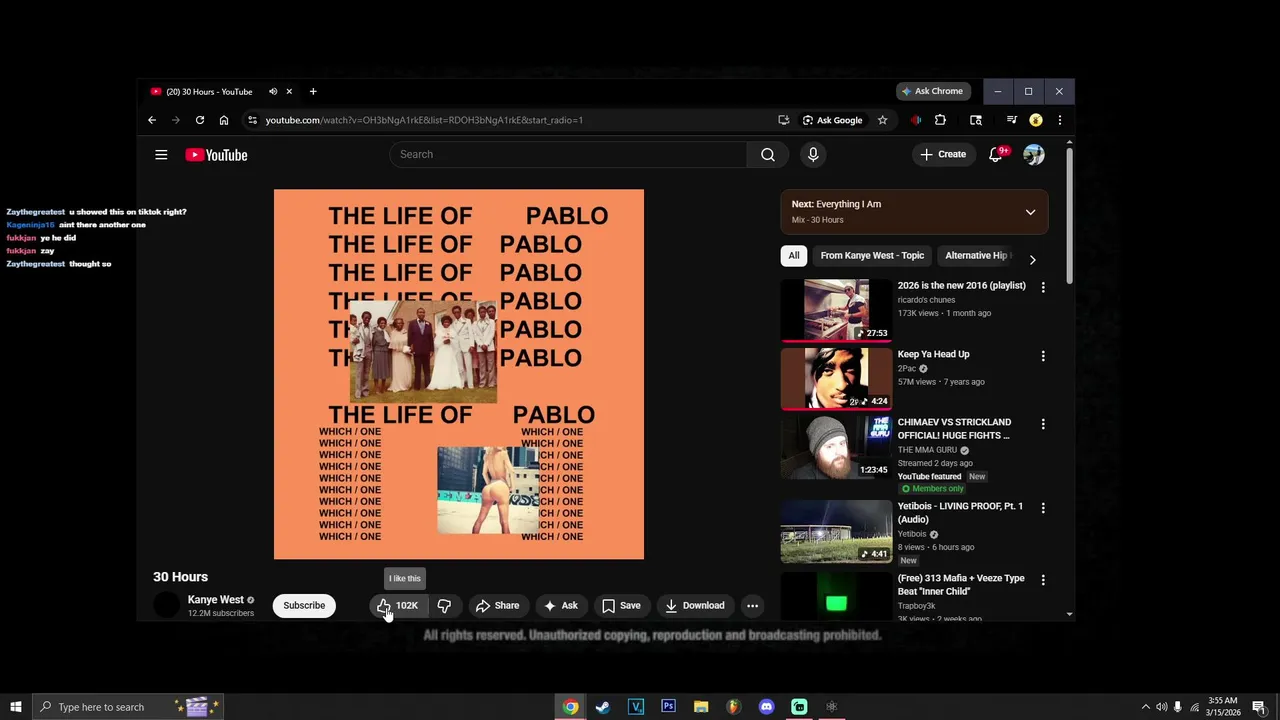Dislike the video with thumbs down
The width and height of the screenshot is (1280, 720).
click(x=444, y=605)
